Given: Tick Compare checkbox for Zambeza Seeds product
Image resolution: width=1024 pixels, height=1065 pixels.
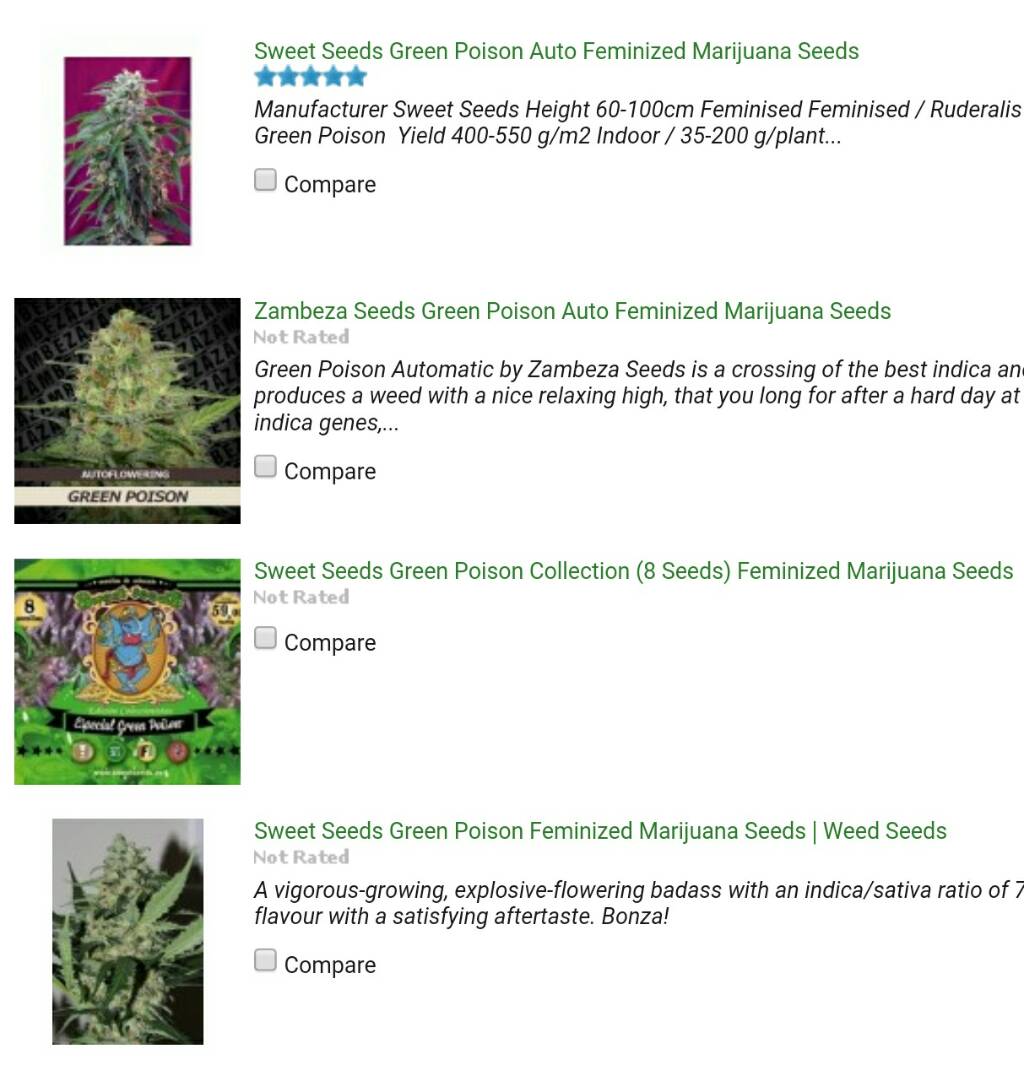Looking at the screenshot, I should [x=266, y=467].
